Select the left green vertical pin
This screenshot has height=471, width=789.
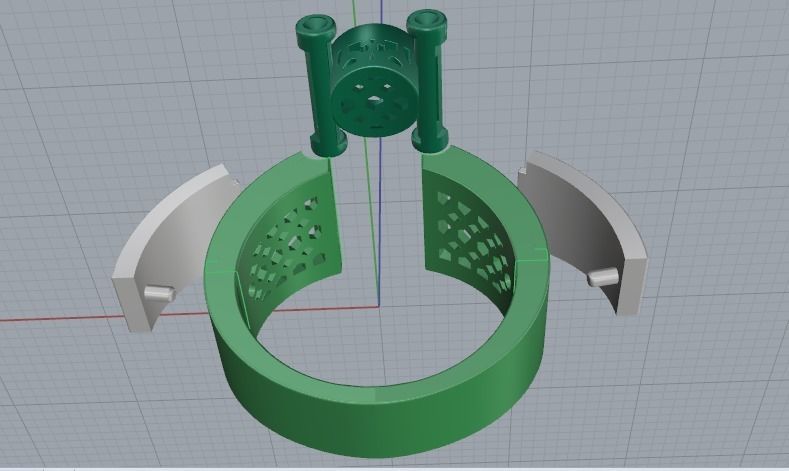click(321, 86)
